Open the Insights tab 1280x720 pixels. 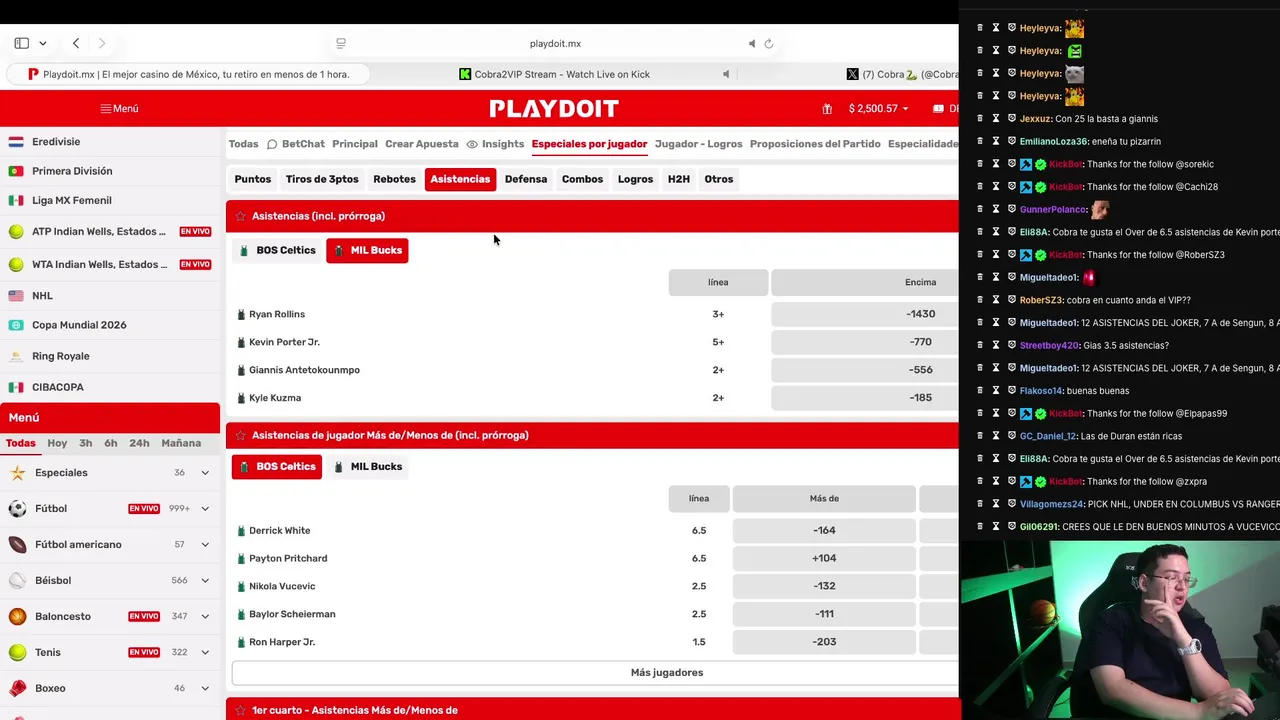(495, 144)
